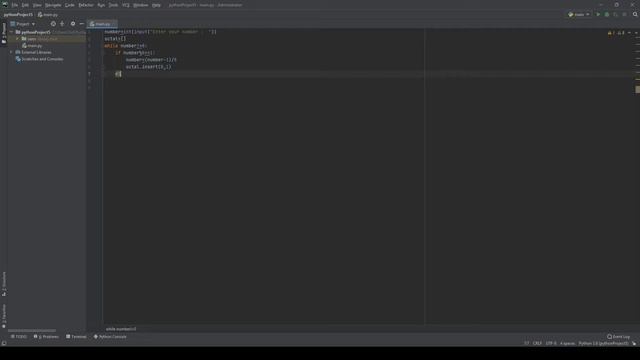Click the Stop button in toolbar
The width and height of the screenshot is (640, 360).
pos(624,15)
